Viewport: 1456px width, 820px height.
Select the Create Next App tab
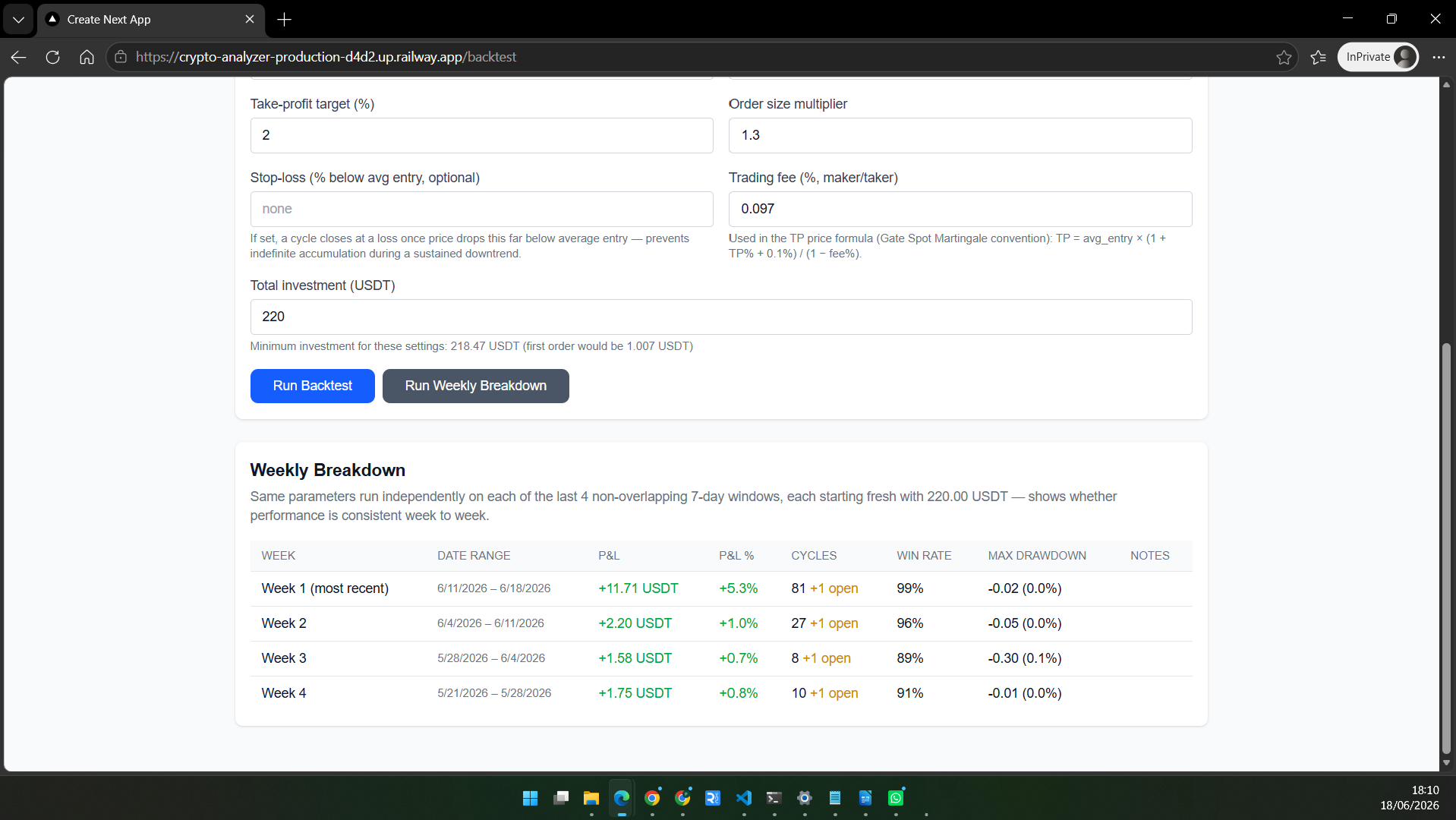pyautogui.click(x=151, y=20)
